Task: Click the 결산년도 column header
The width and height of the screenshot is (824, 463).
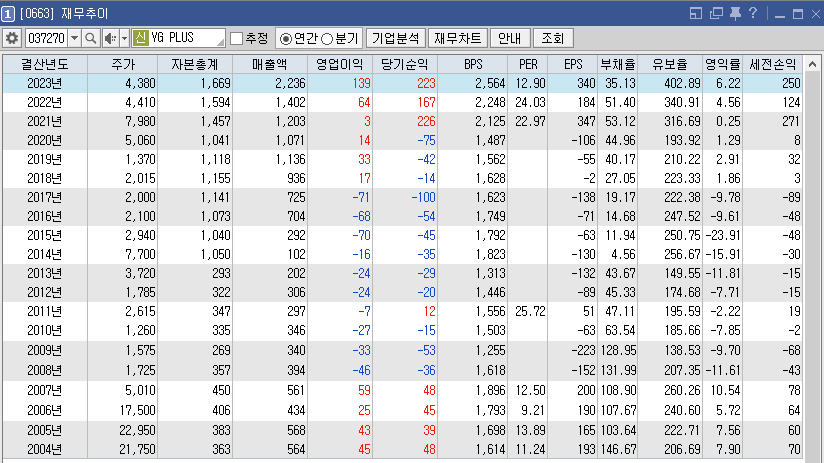Action: [x=45, y=64]
